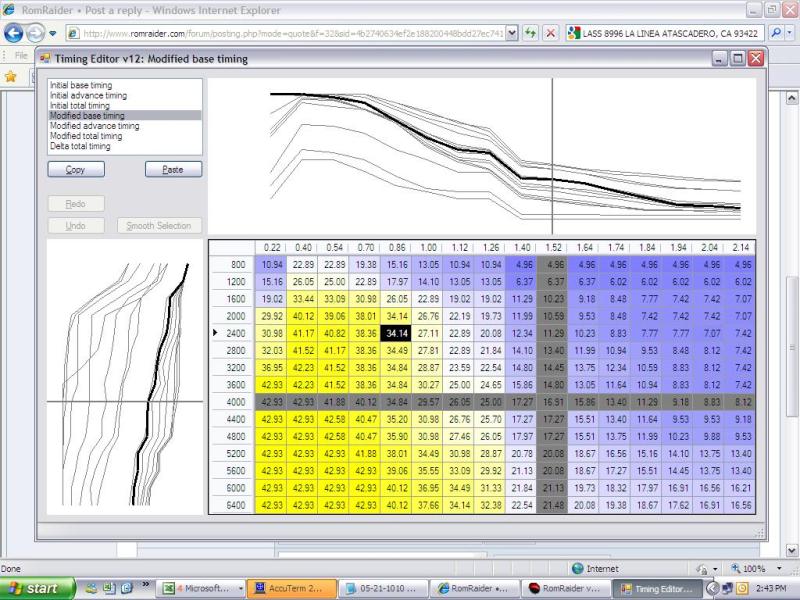Viewport: 800px width, 600px height.
Task: Switch to AccuTerm in the taskbar
Action: point(292,588)
